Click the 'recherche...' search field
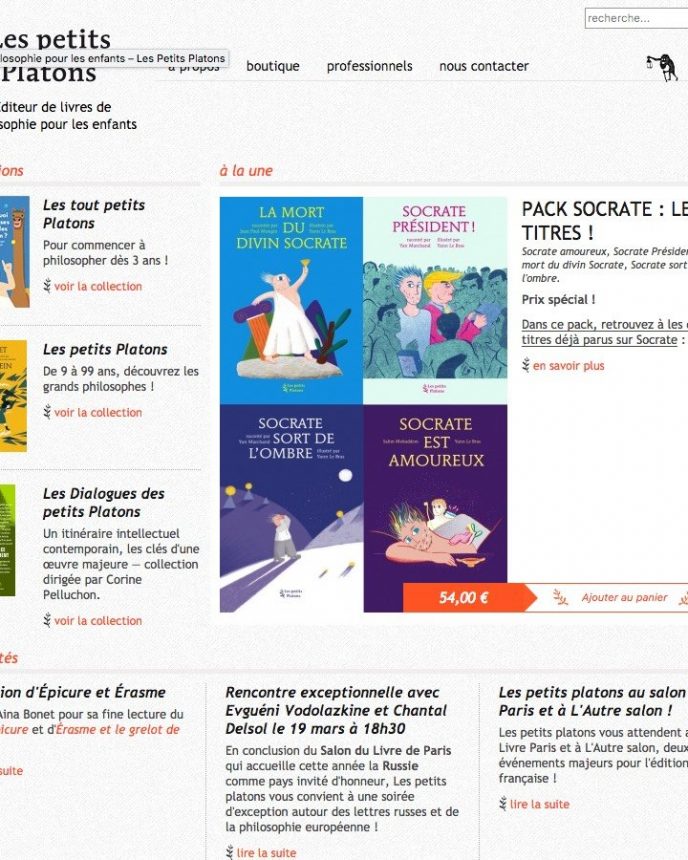Image resolution: width=688 pixels, height=860 pixels. coord(636,18)
